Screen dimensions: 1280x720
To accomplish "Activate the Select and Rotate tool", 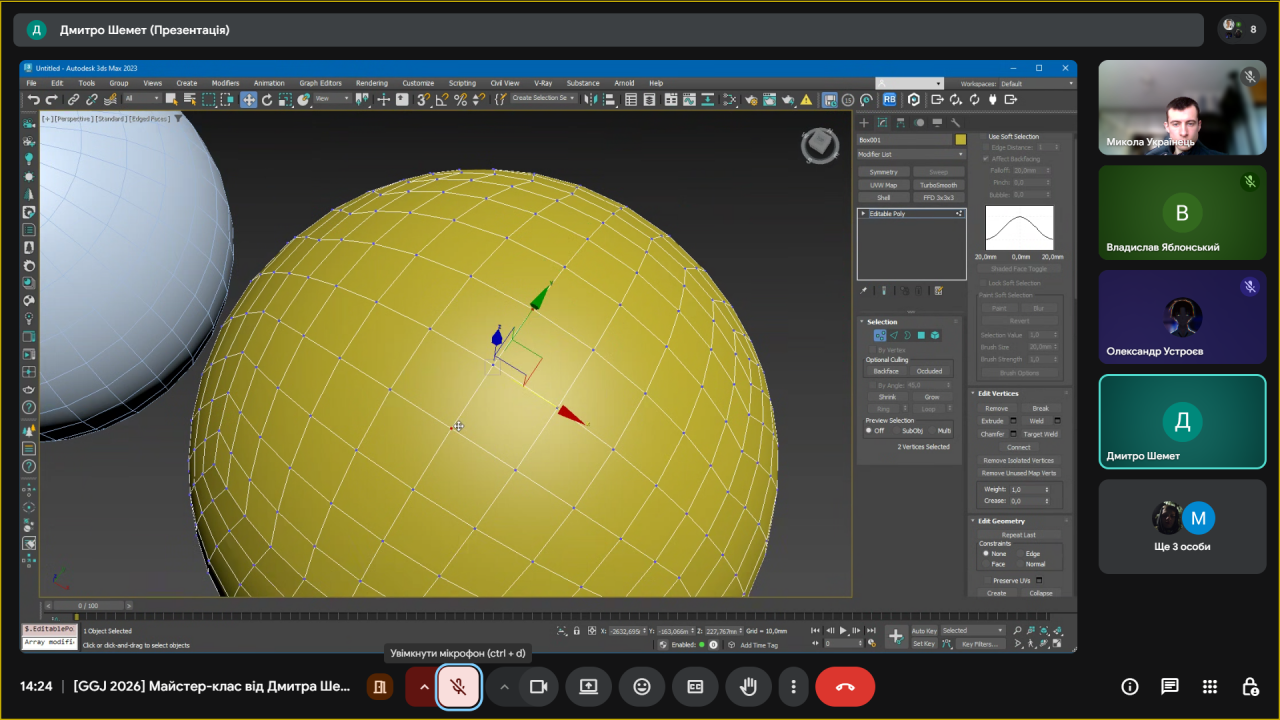I will (267, 99).
